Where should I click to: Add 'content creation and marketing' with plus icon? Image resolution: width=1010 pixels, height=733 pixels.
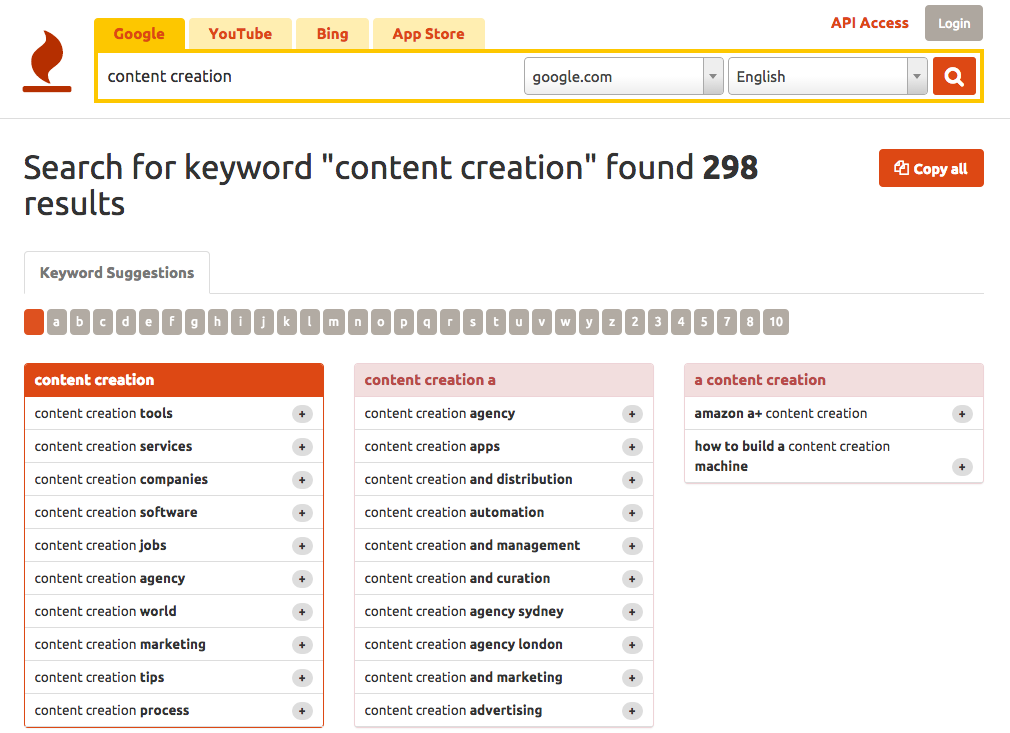point(632,678)
